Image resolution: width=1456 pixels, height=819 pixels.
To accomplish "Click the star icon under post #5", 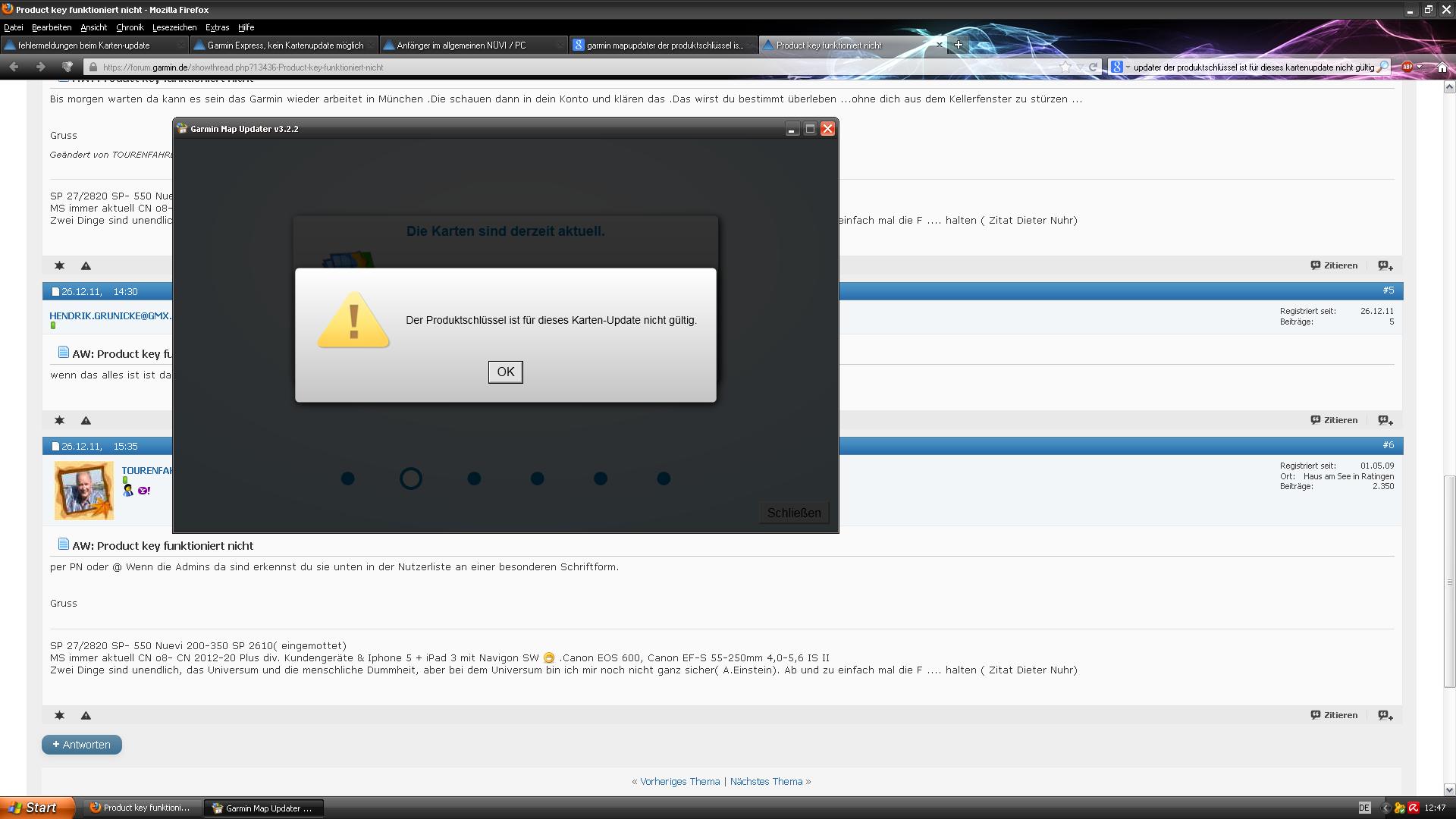I will click(x=59, y=420).
